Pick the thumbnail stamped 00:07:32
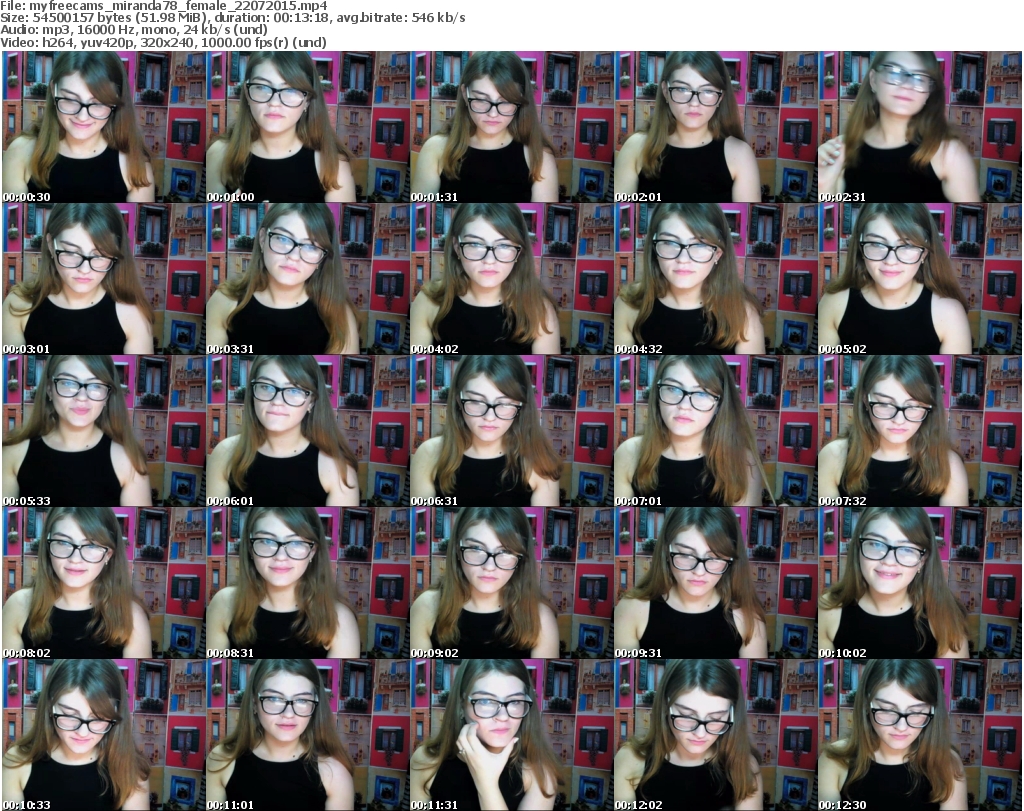The width and height of the screenshot is (1024, 811). coord(920,431)
